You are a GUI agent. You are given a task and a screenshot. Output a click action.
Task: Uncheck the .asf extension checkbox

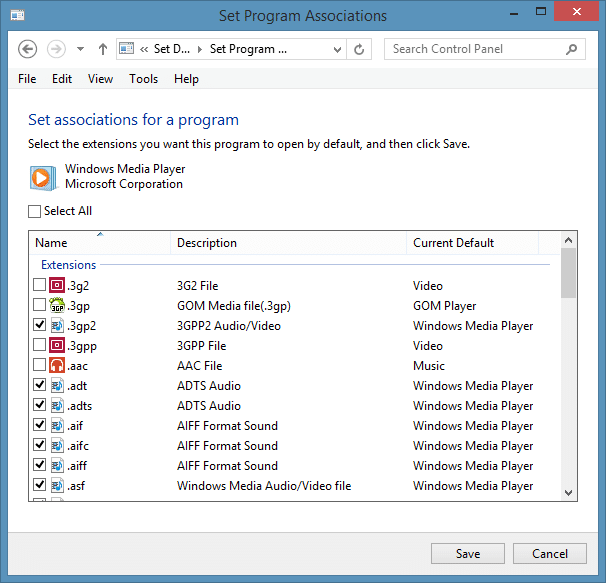(x=39, y=485)
